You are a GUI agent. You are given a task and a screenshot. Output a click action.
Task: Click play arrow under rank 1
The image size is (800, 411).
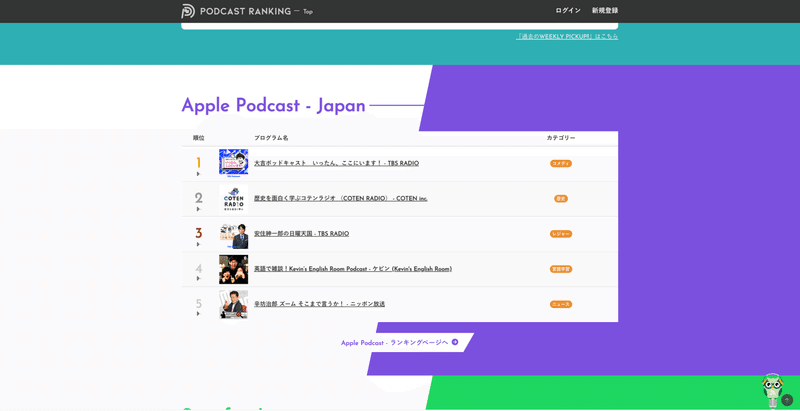(198, 174)
